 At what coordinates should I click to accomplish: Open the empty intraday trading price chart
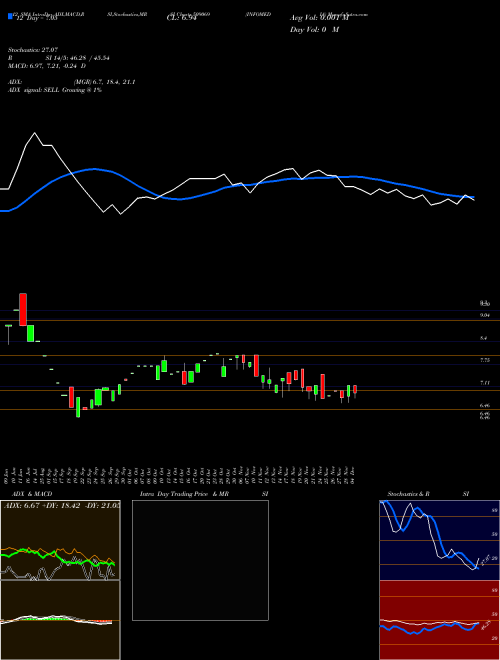tap(200, 560)
